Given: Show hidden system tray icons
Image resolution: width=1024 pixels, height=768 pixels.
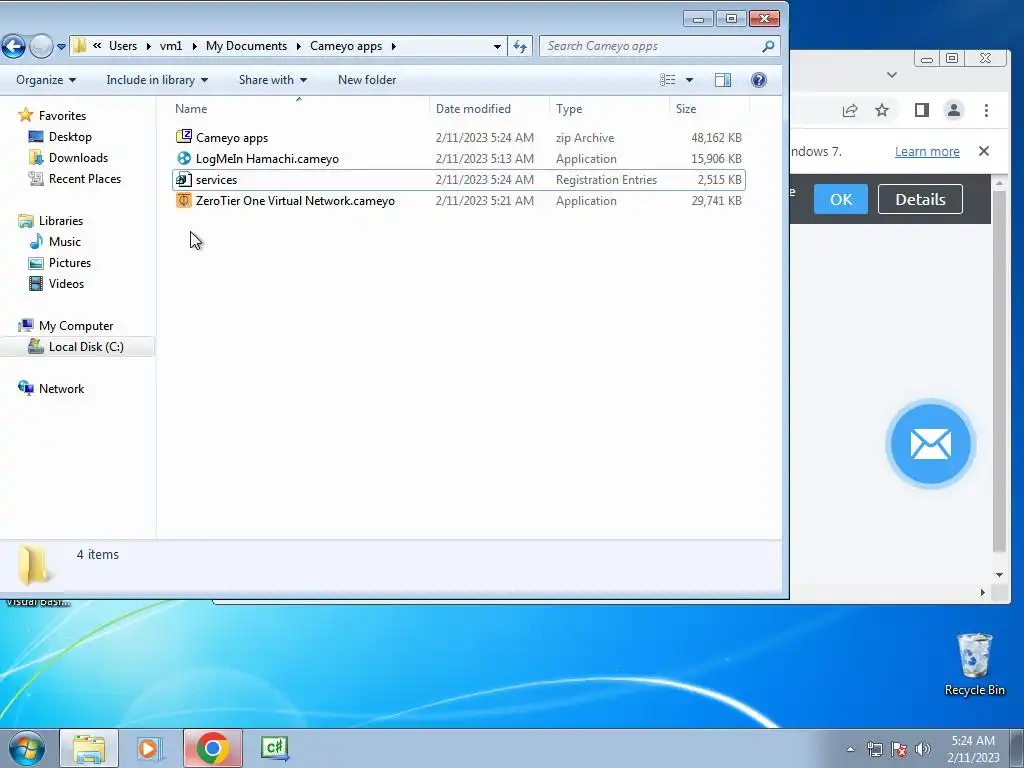Looking at the screenshot, I should point(850,749).
